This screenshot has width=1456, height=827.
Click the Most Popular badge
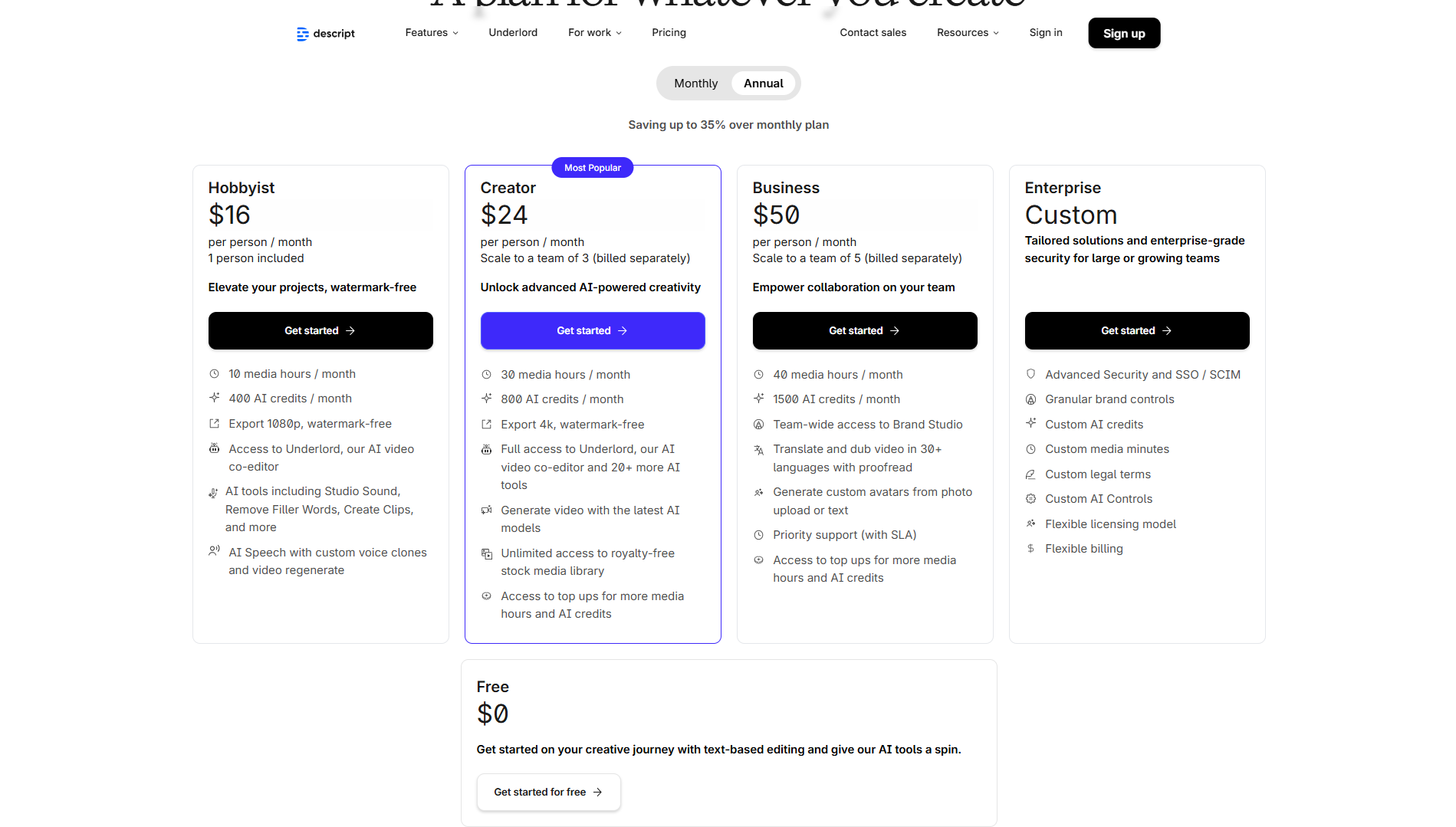(x=593, y=168)
